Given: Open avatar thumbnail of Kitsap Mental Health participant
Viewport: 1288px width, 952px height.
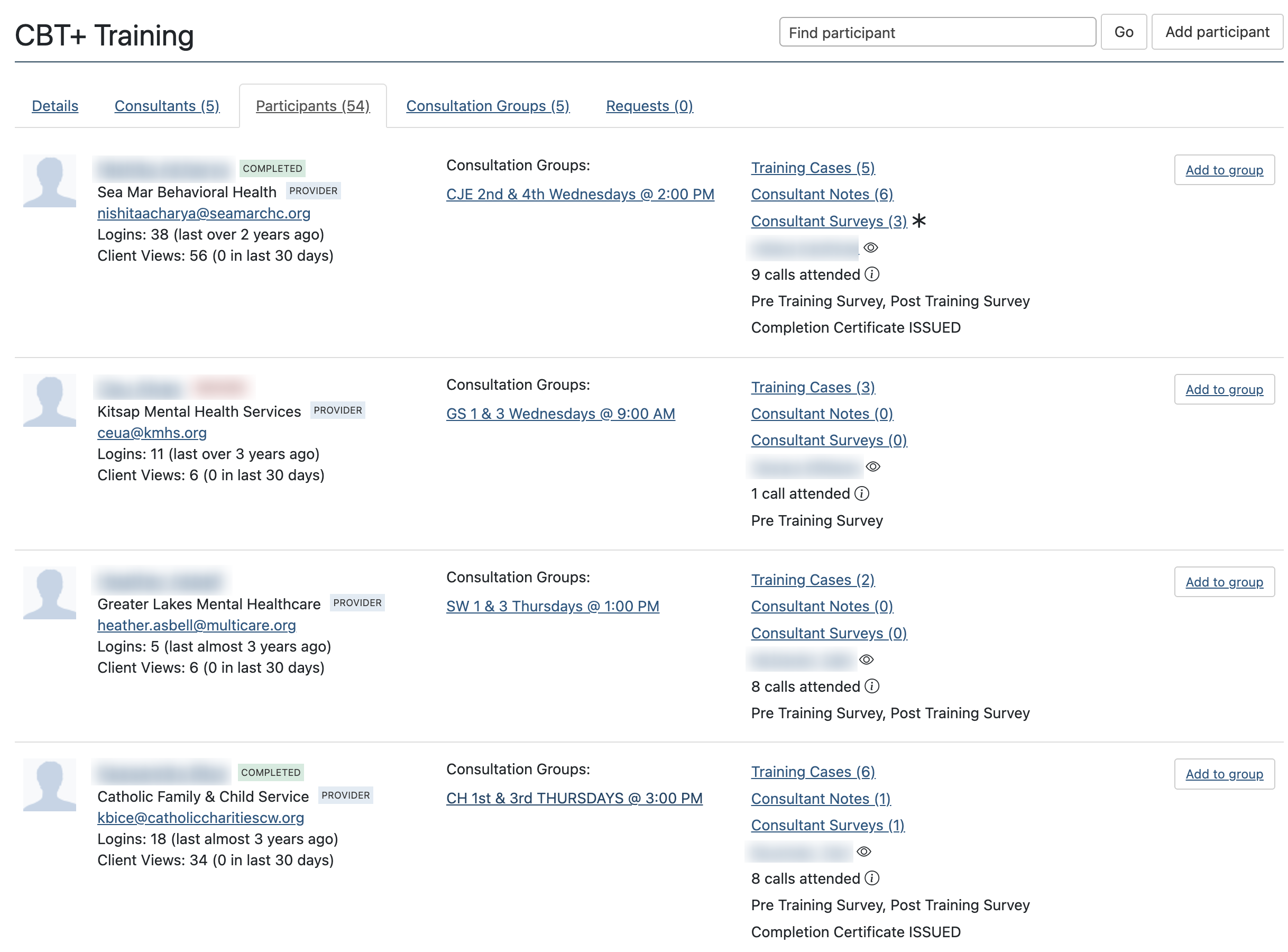Looking at the screenshot, I should pyautogui.click(x=50, y=400).
